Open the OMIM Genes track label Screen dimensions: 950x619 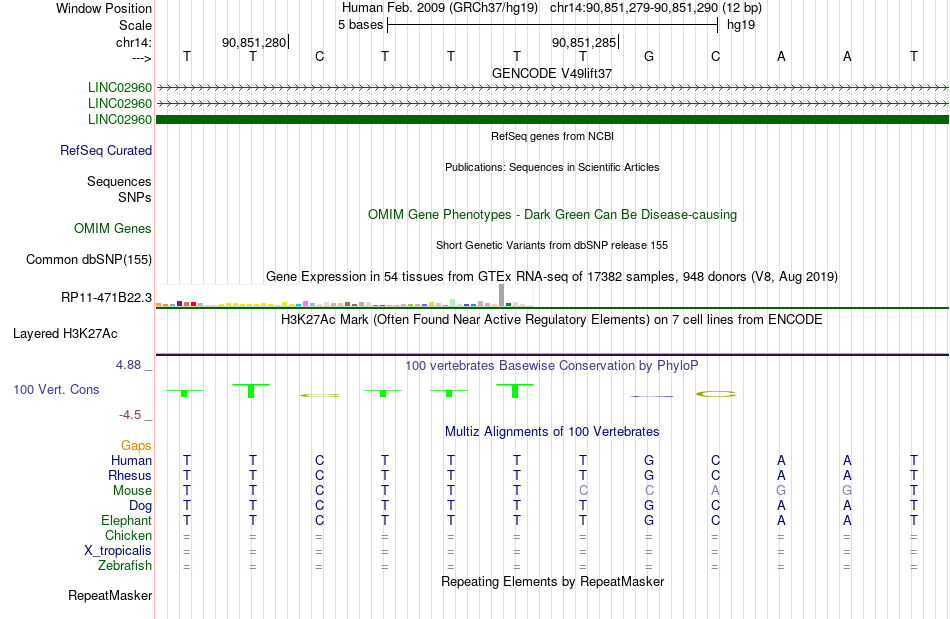(113, 228)
